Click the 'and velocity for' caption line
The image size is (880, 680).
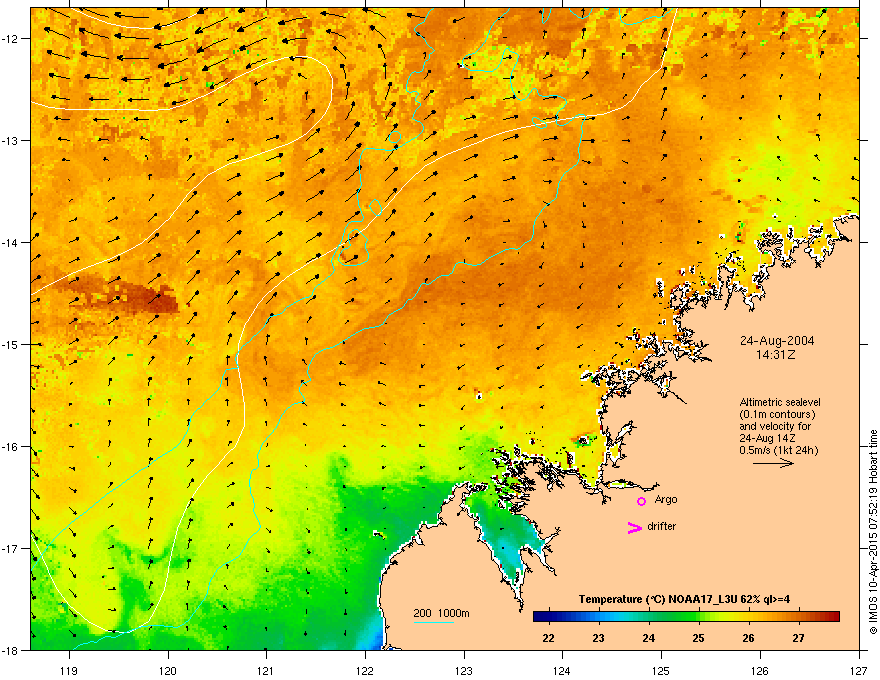tap(774, 426)
